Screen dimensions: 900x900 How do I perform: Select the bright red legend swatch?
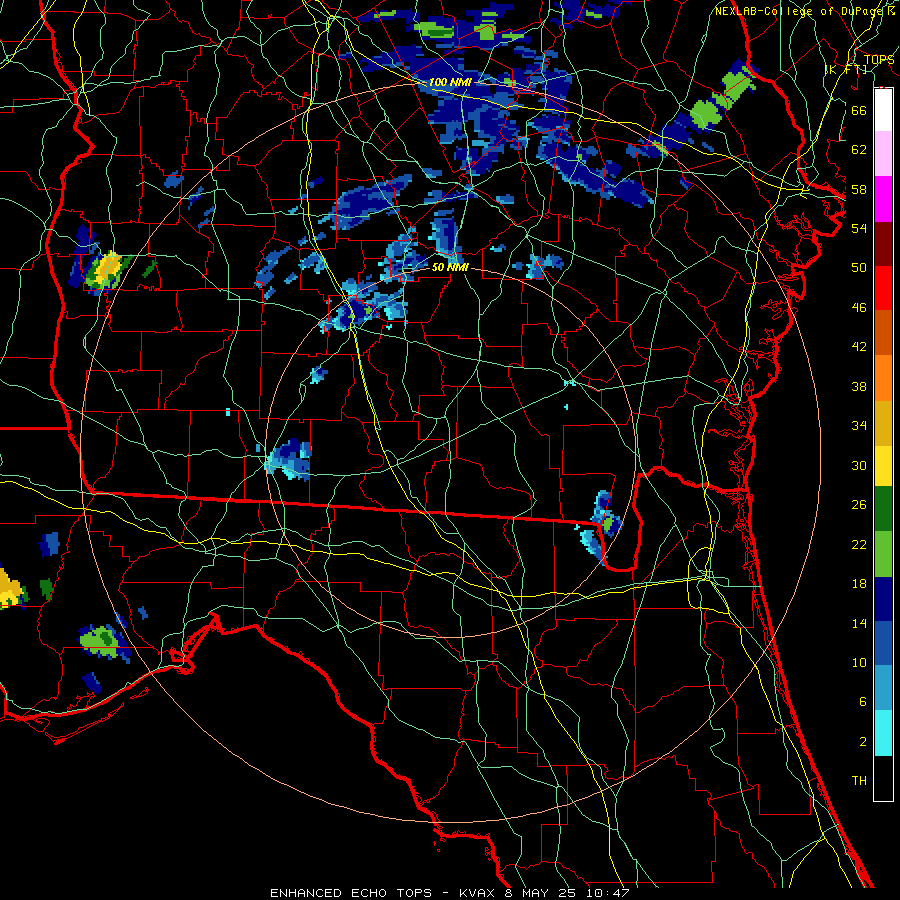coord(883,288)
